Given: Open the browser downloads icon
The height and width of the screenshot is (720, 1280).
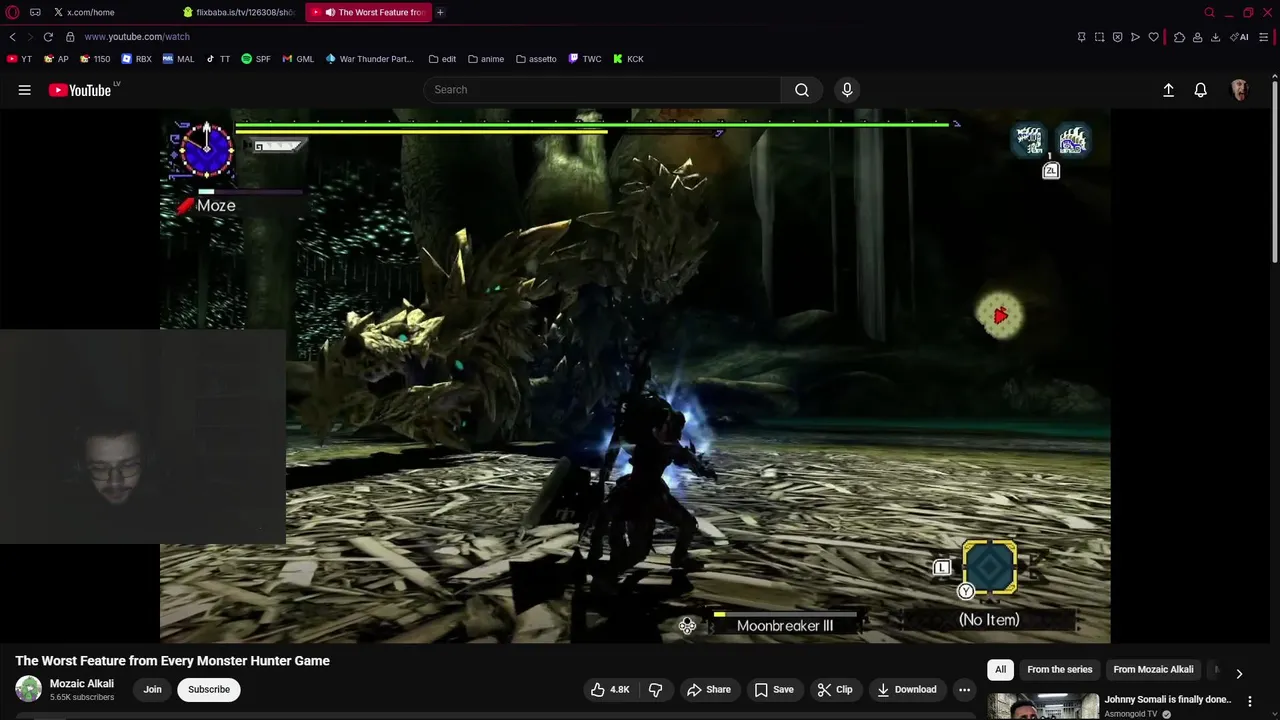Looking at the screenshot, I should [x=1215, y=37].
